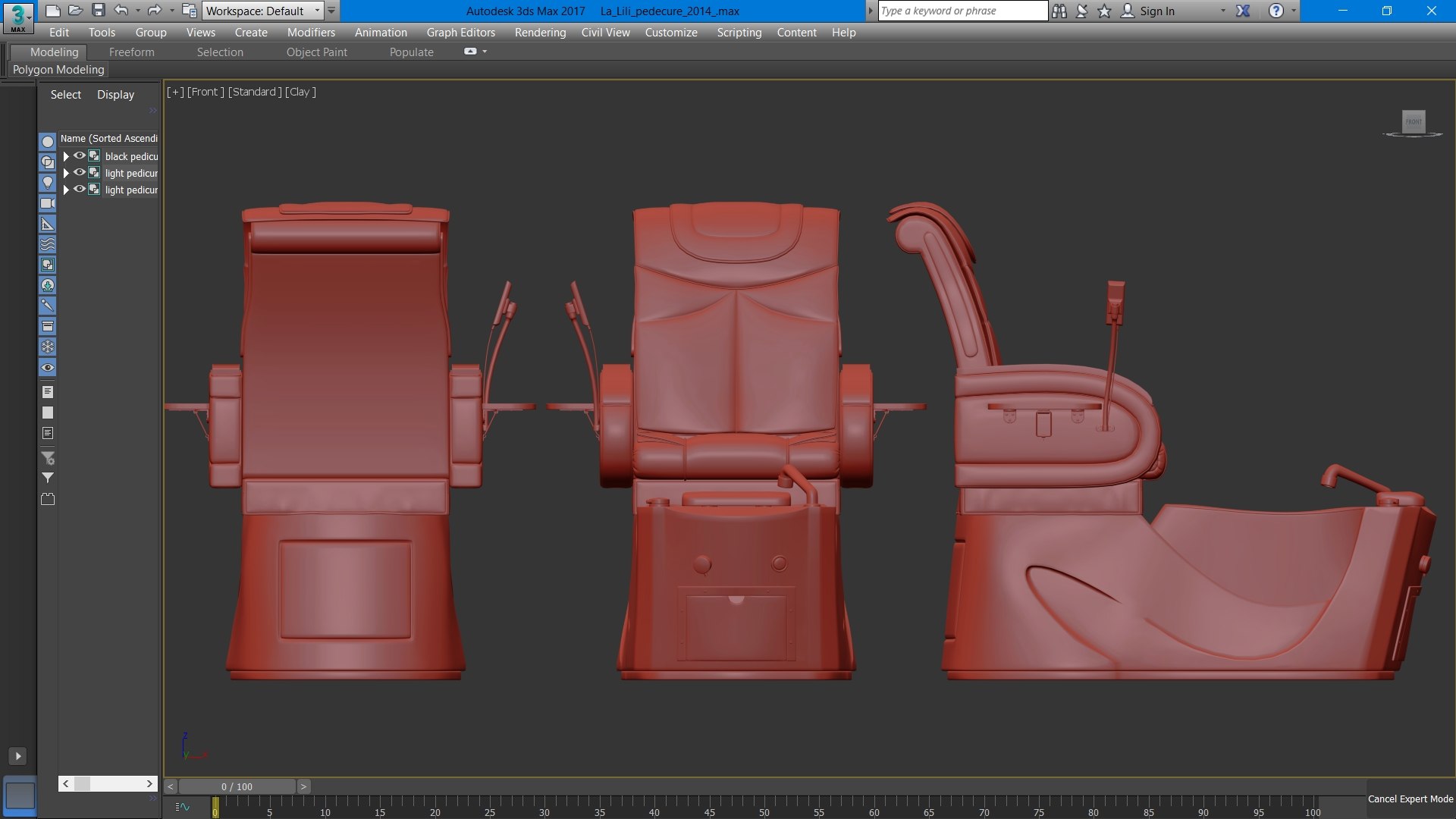Screen dimensions: 1456x819
Task: Click the Favorites star icon
Action: click(1104, 11)
